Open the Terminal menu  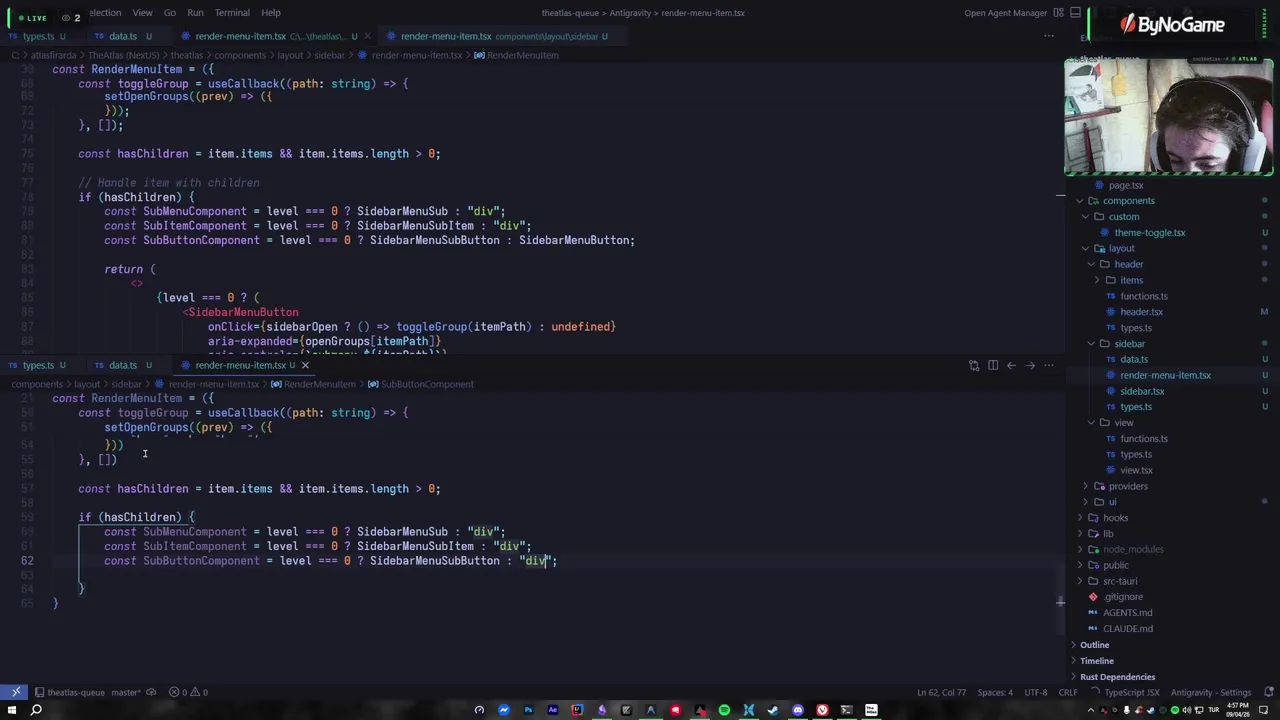(232, 13)
